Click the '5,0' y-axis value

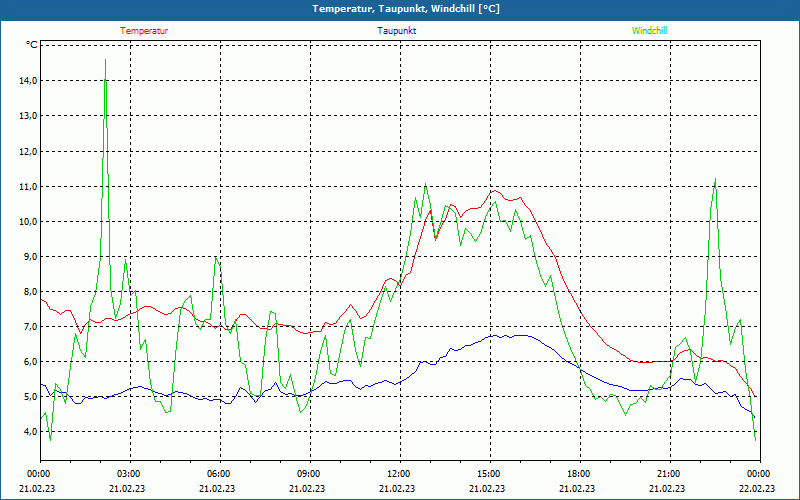30,397
